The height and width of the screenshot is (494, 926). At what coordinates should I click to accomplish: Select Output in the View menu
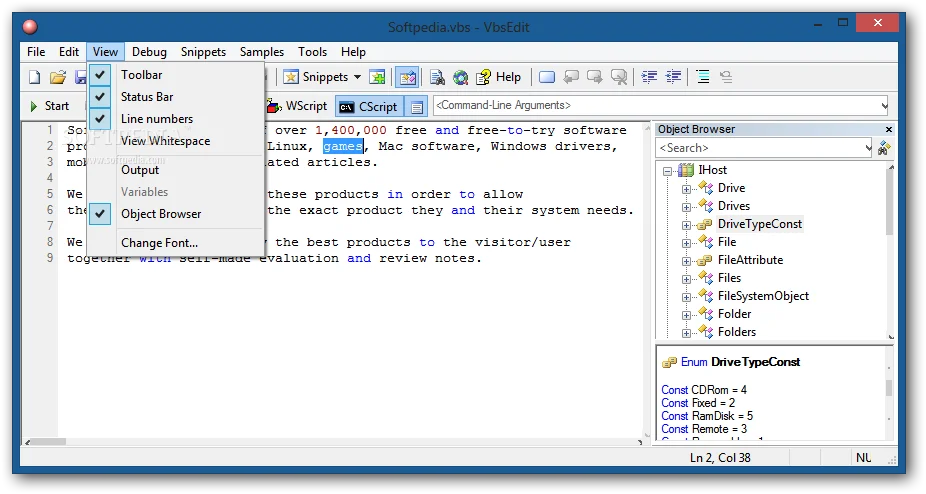pos(140,170)
